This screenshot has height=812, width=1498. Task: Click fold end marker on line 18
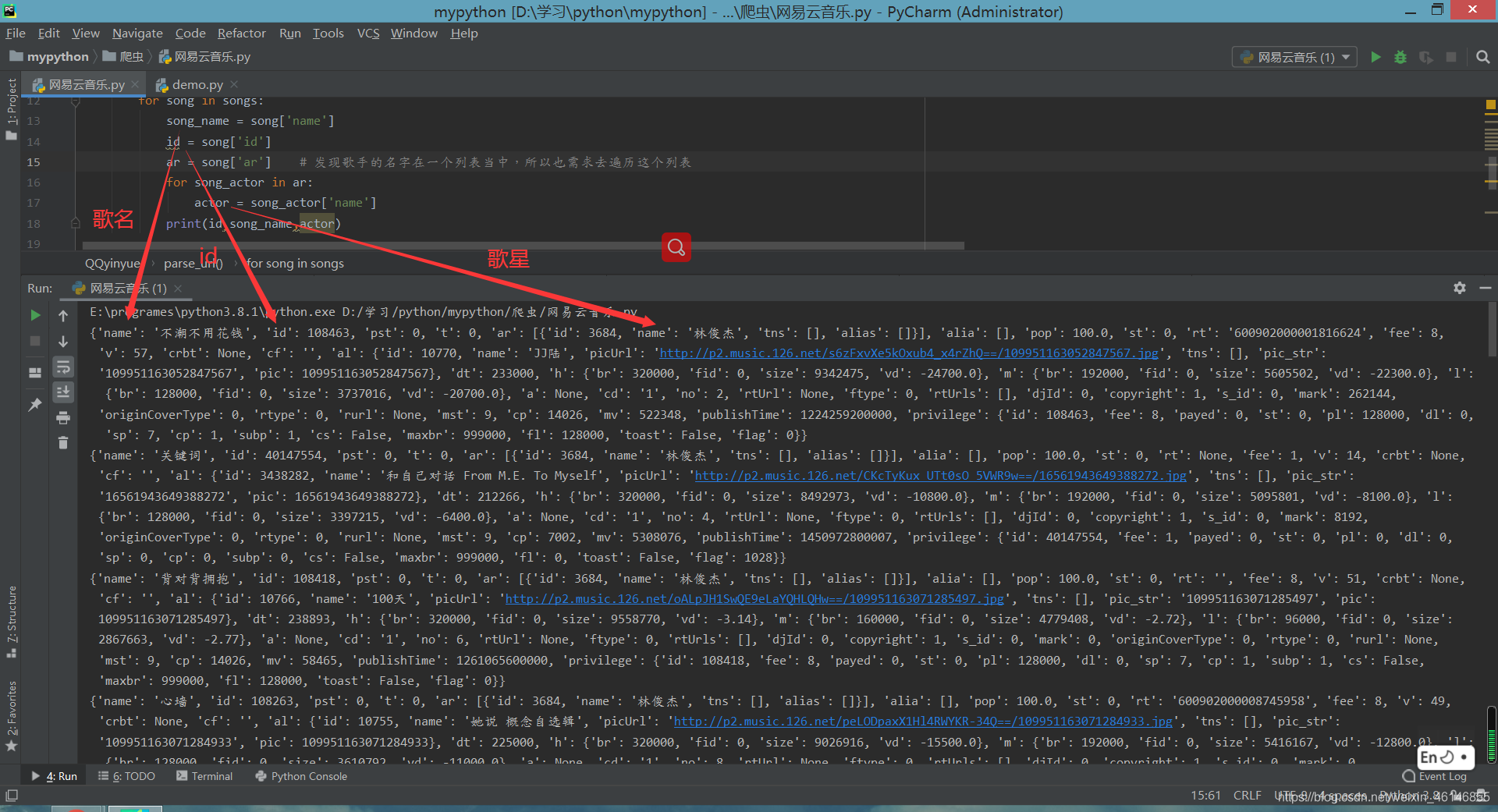pos(75,223)
